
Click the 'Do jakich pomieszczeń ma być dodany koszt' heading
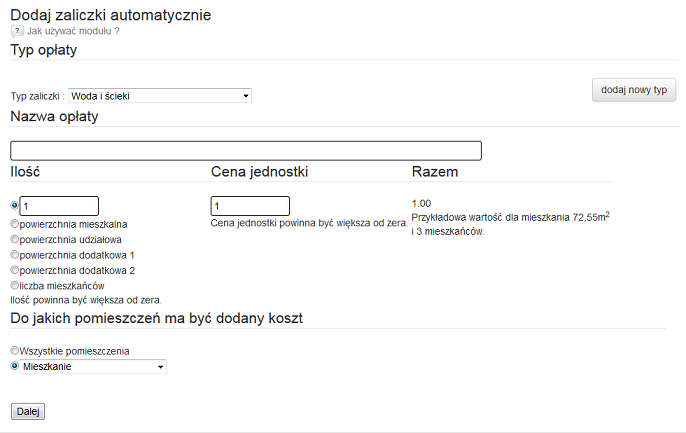[157, 318]
